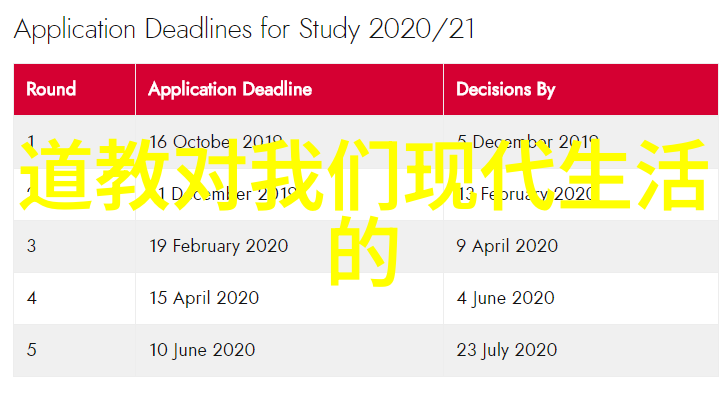The image size is (728, 408).
Task: Click the 5 December 2019 decision cell
Action: point(581,142)
